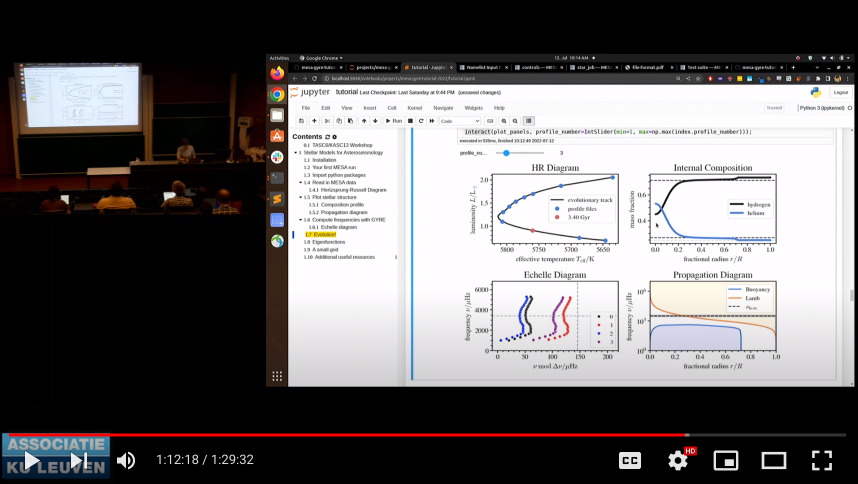
Task: Open Slack from the Ubuntu dock
Action: pyautogui.click(x=277, y=157)
